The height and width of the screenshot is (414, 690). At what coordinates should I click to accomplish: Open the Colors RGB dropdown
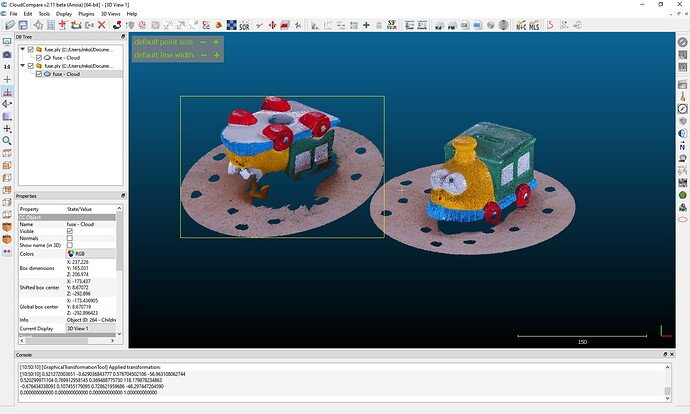[x=90, y=254]
